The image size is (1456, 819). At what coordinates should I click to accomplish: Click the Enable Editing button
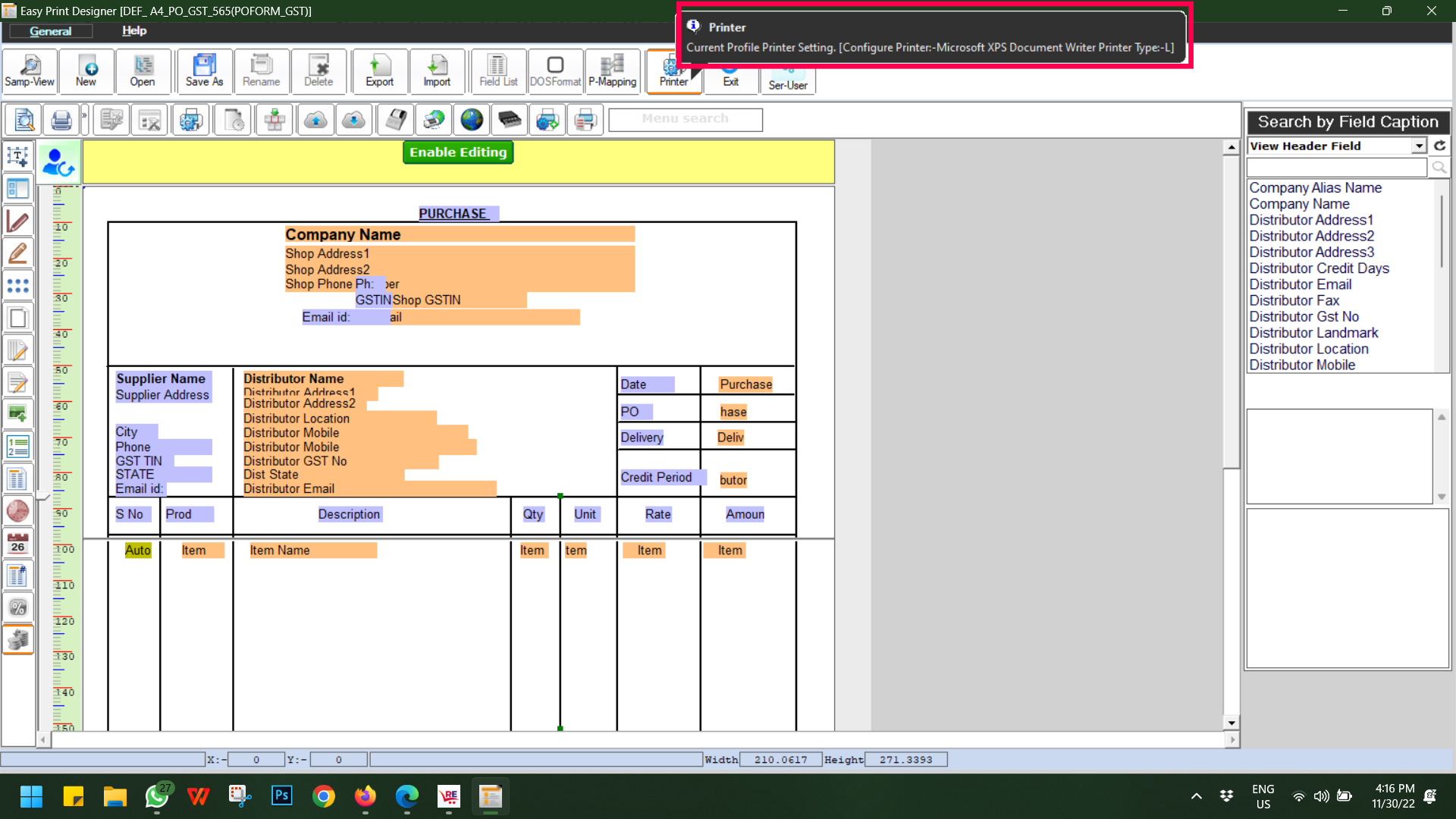coord(457,152)
